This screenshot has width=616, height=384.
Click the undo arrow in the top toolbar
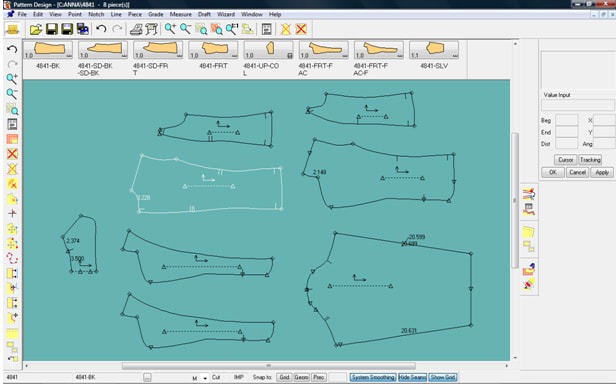pyautogui.click(x=101, y=29)
